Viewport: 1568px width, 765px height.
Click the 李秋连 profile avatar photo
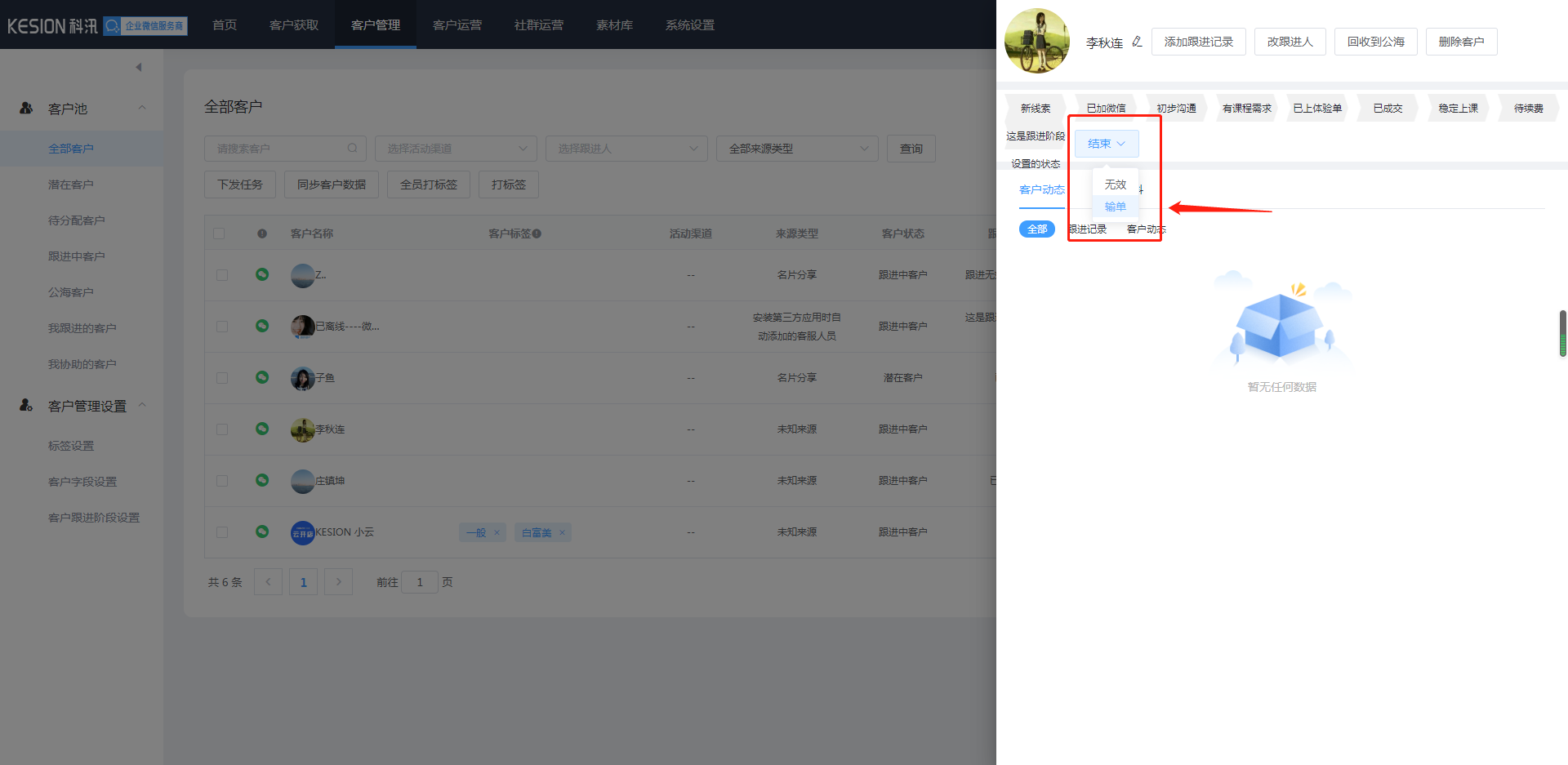tap(1036, 41)
